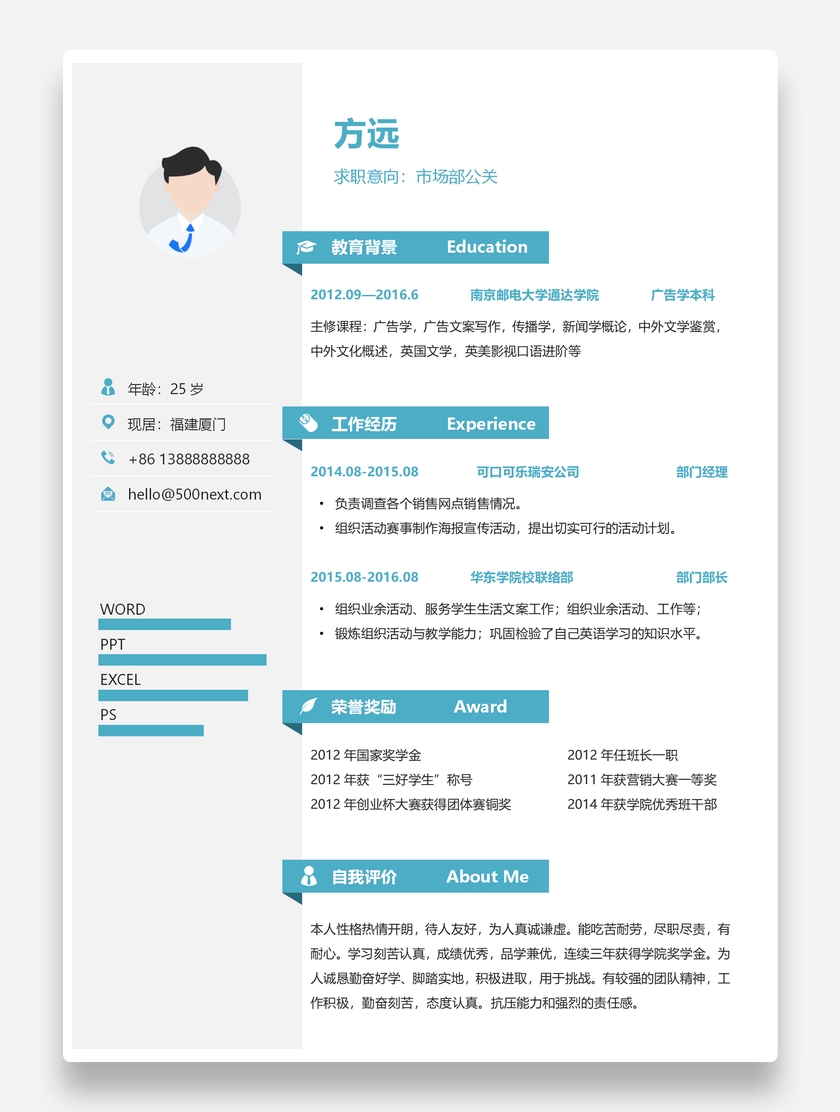
Task: Click the +86 13888888888 phone number
Action: coord(189,459)
